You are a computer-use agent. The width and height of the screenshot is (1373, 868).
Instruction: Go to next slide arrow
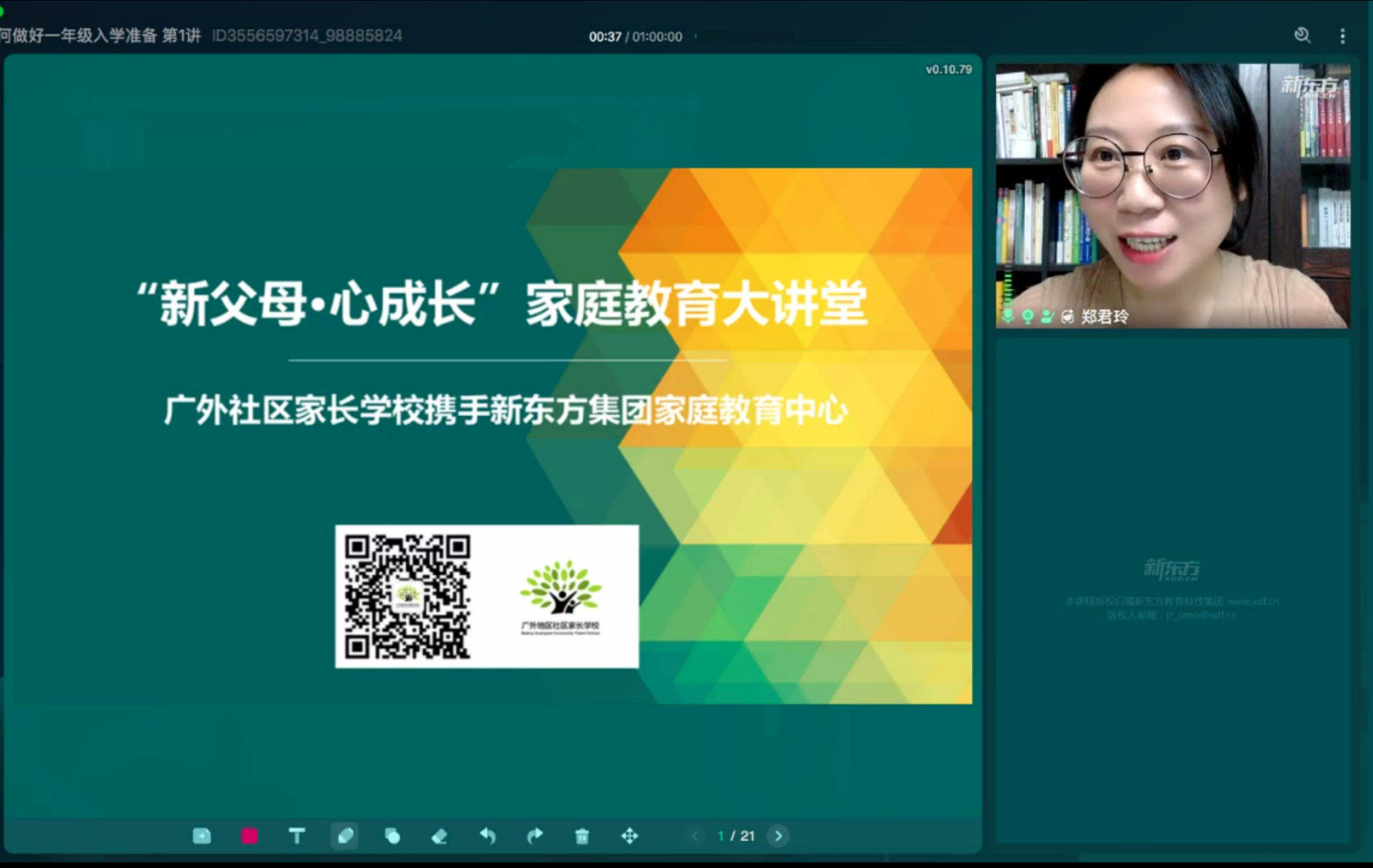(779, 836)
